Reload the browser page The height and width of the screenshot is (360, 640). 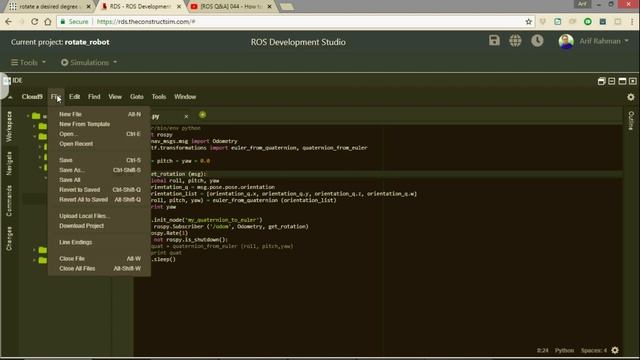34,22
